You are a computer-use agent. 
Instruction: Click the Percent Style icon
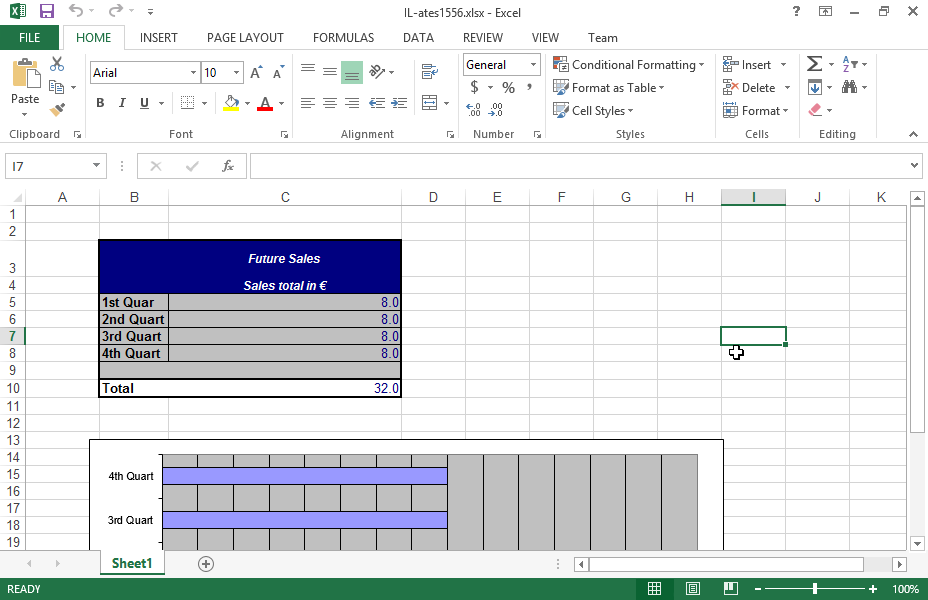[508, 88]
